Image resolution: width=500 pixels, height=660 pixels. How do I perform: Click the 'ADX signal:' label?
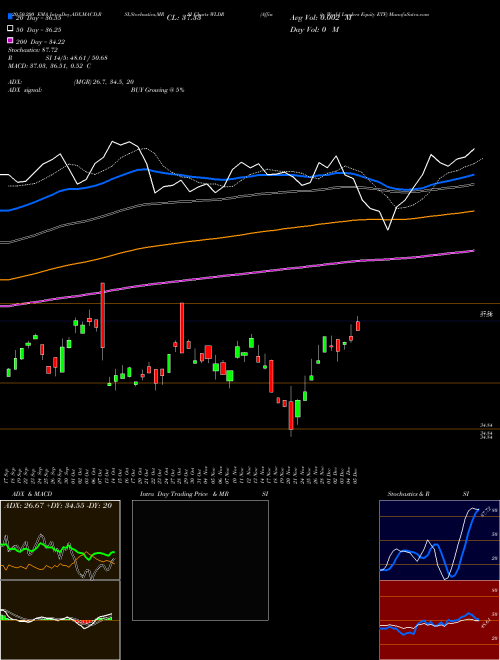(25, 90)
